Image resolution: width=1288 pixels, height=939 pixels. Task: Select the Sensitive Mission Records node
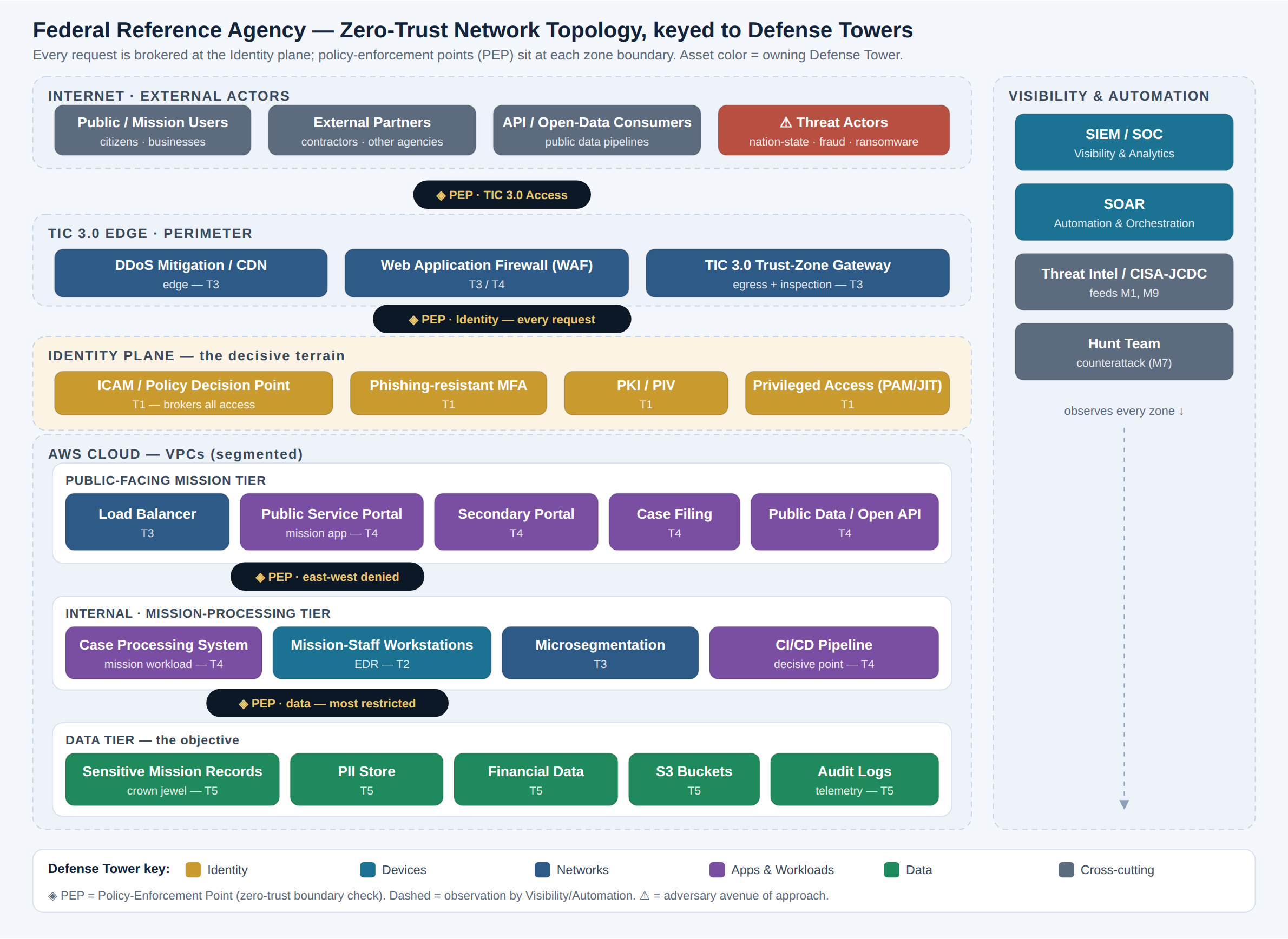coord(172,779)
